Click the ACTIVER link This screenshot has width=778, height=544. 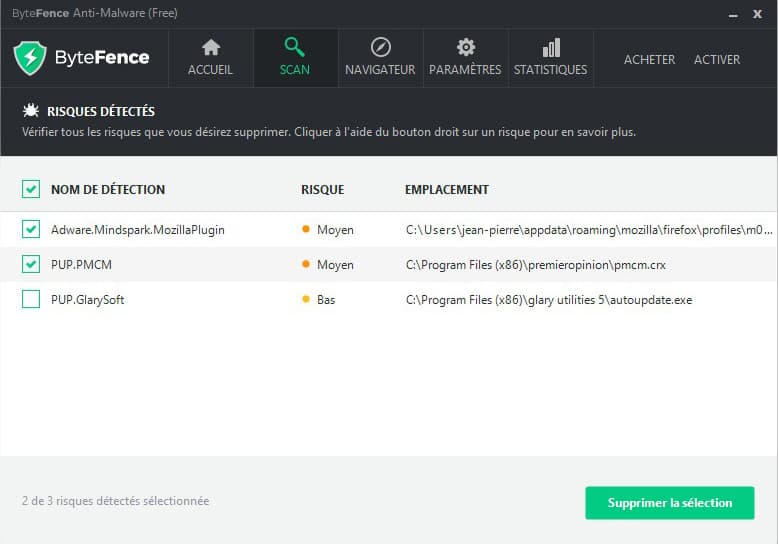(x=717, y=60)
